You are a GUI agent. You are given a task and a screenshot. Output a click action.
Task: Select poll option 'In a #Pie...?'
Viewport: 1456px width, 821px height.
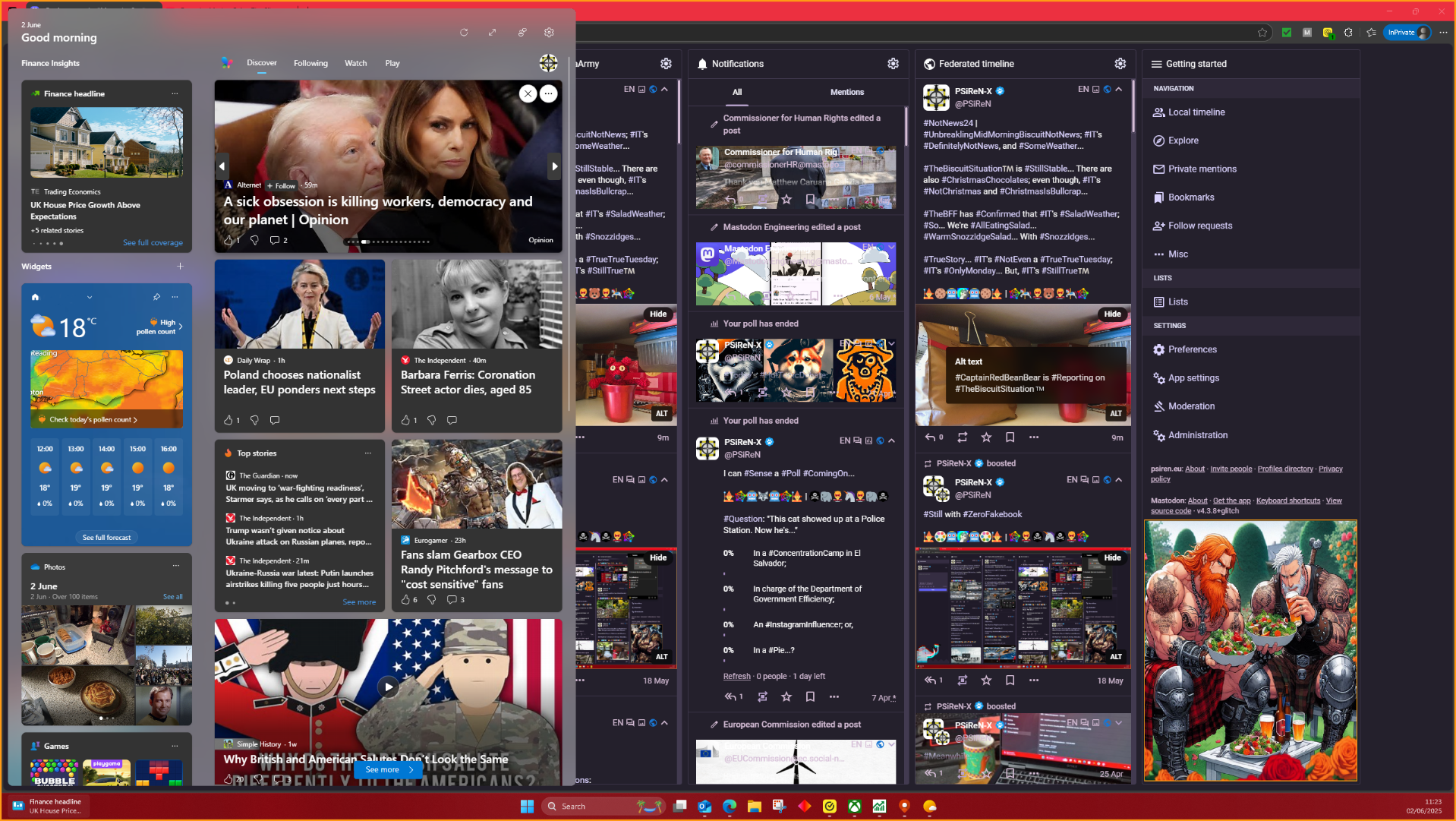tap(774, 650)
